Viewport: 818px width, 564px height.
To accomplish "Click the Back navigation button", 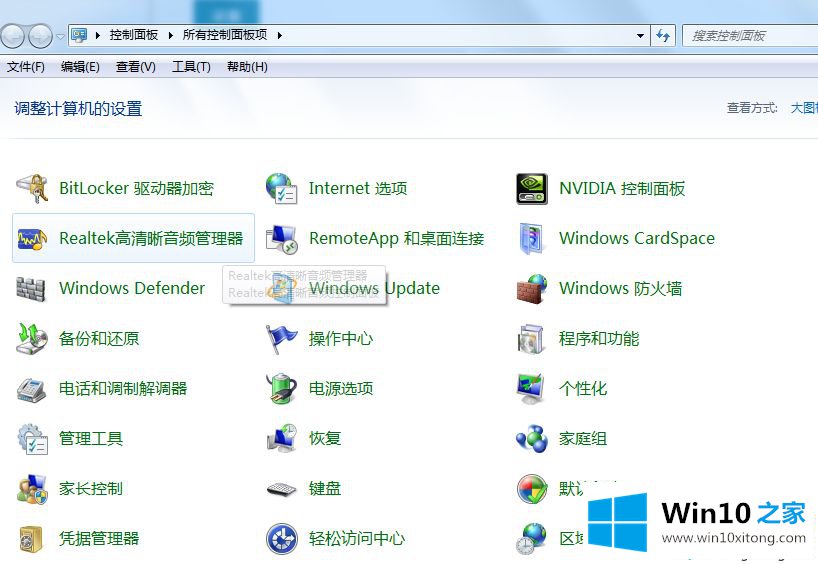I will coord(13,36).
